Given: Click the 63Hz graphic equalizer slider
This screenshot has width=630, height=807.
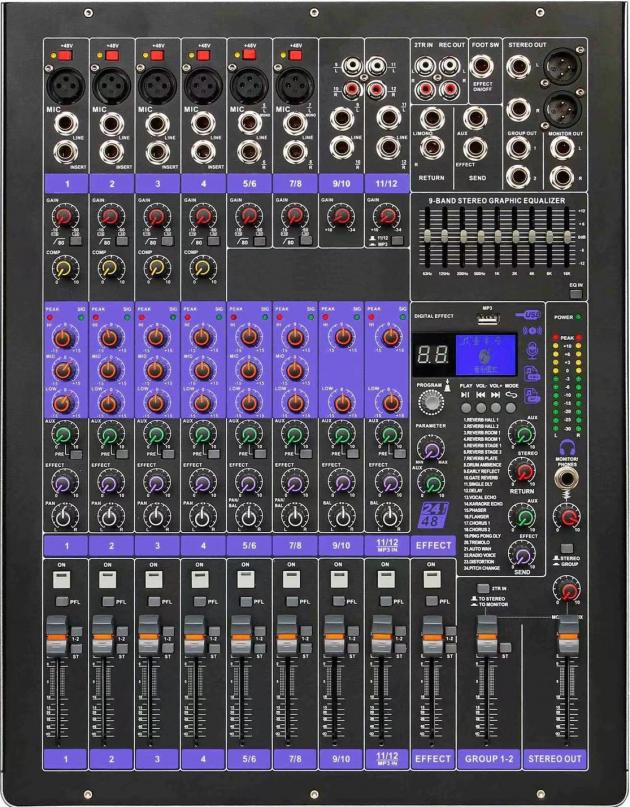Looking at the screenshot, I should point(427,236).
